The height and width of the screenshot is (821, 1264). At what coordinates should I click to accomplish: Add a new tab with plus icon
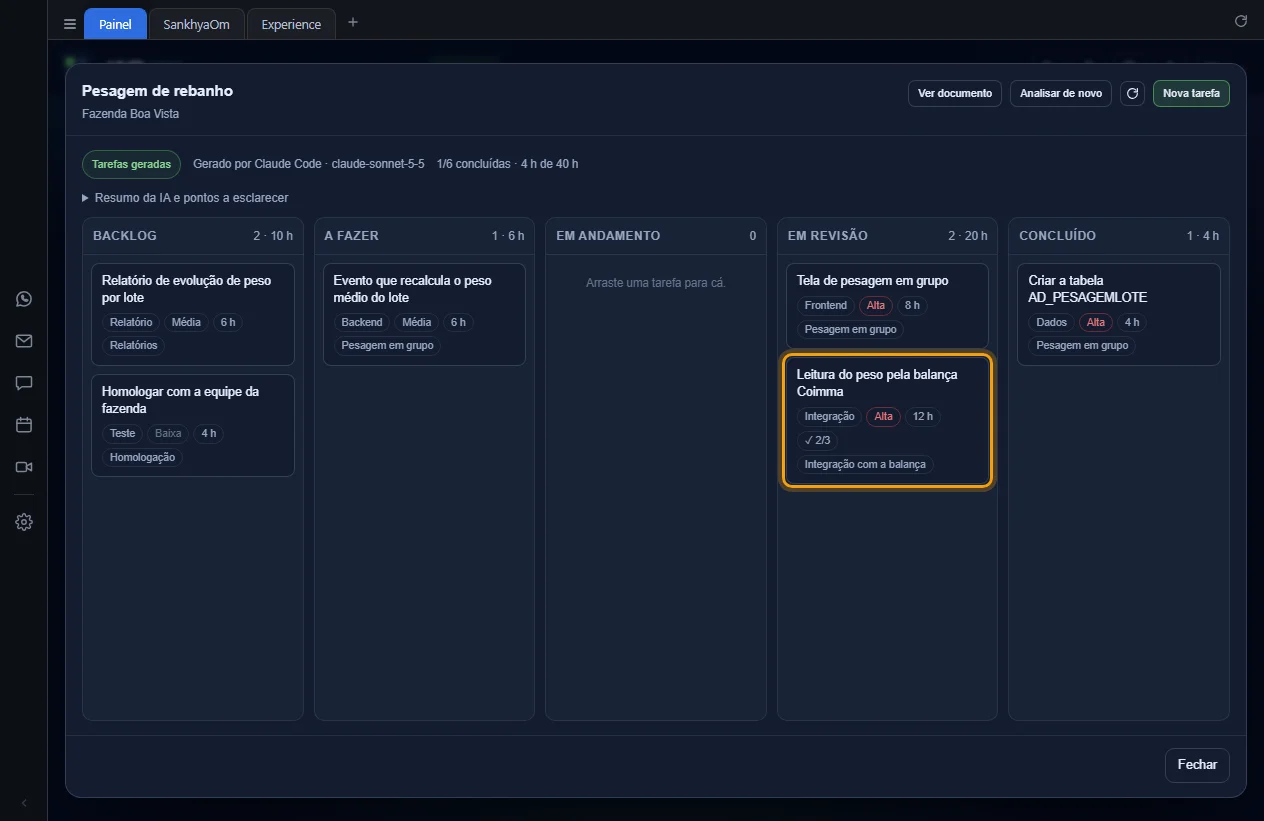(x=352, y=23)
